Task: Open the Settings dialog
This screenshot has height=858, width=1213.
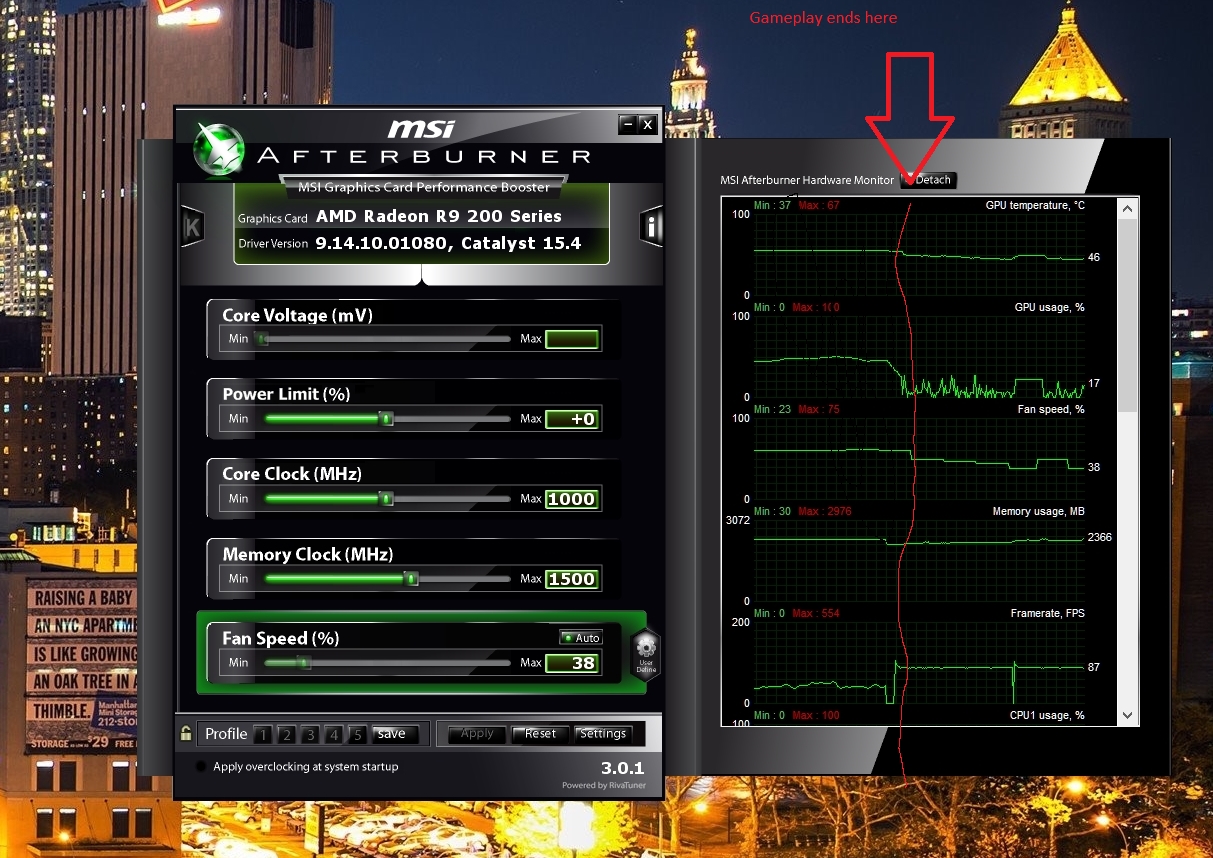Action: 603,734
